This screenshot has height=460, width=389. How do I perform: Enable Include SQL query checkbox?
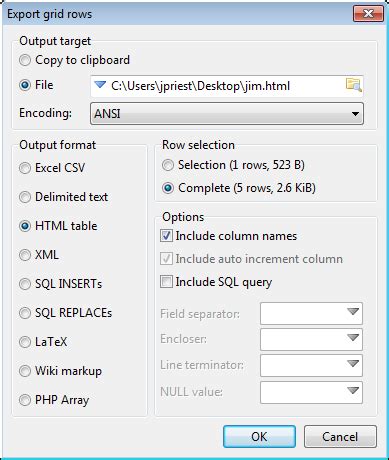click(166, 282)
